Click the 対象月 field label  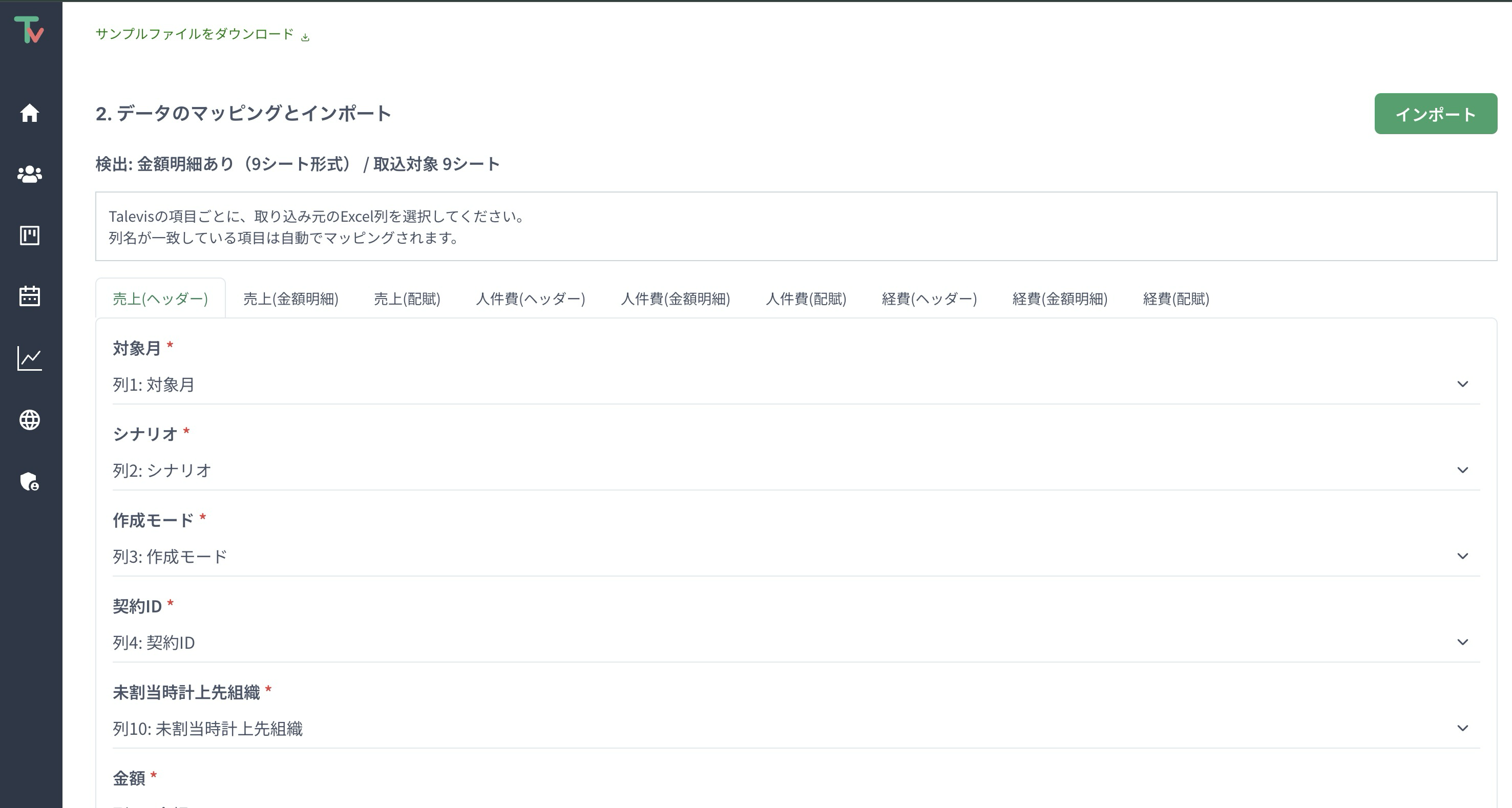click(137, 348)
